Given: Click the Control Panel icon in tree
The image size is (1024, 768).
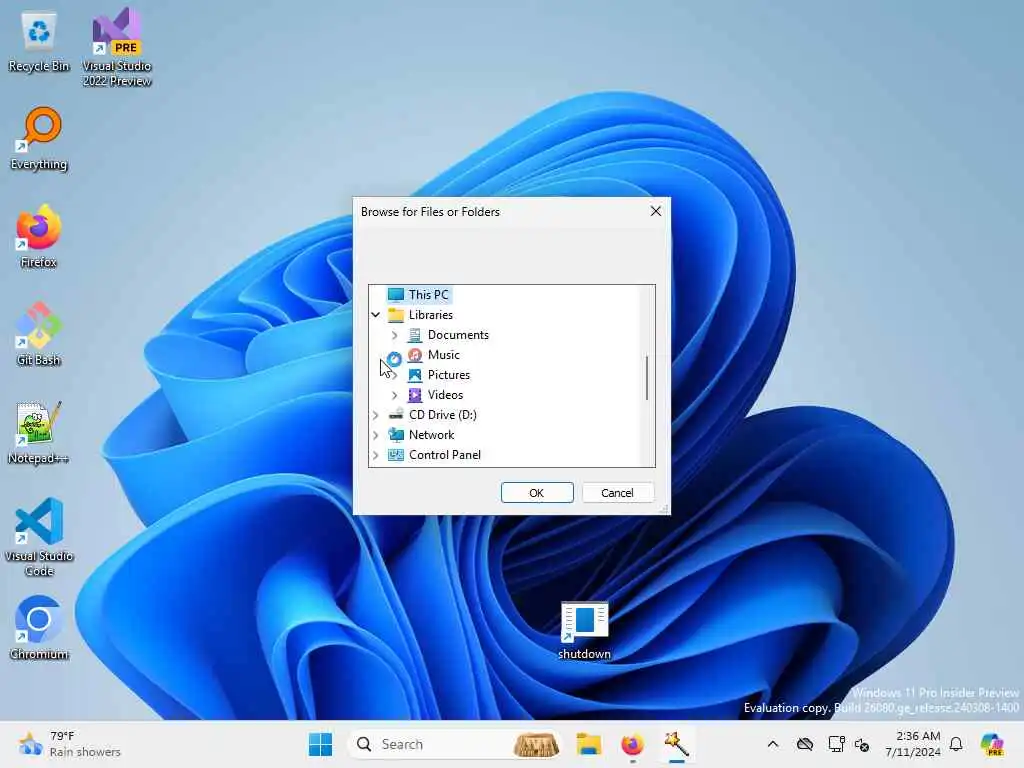Looking at the screenshot, I should click(396, 455).
